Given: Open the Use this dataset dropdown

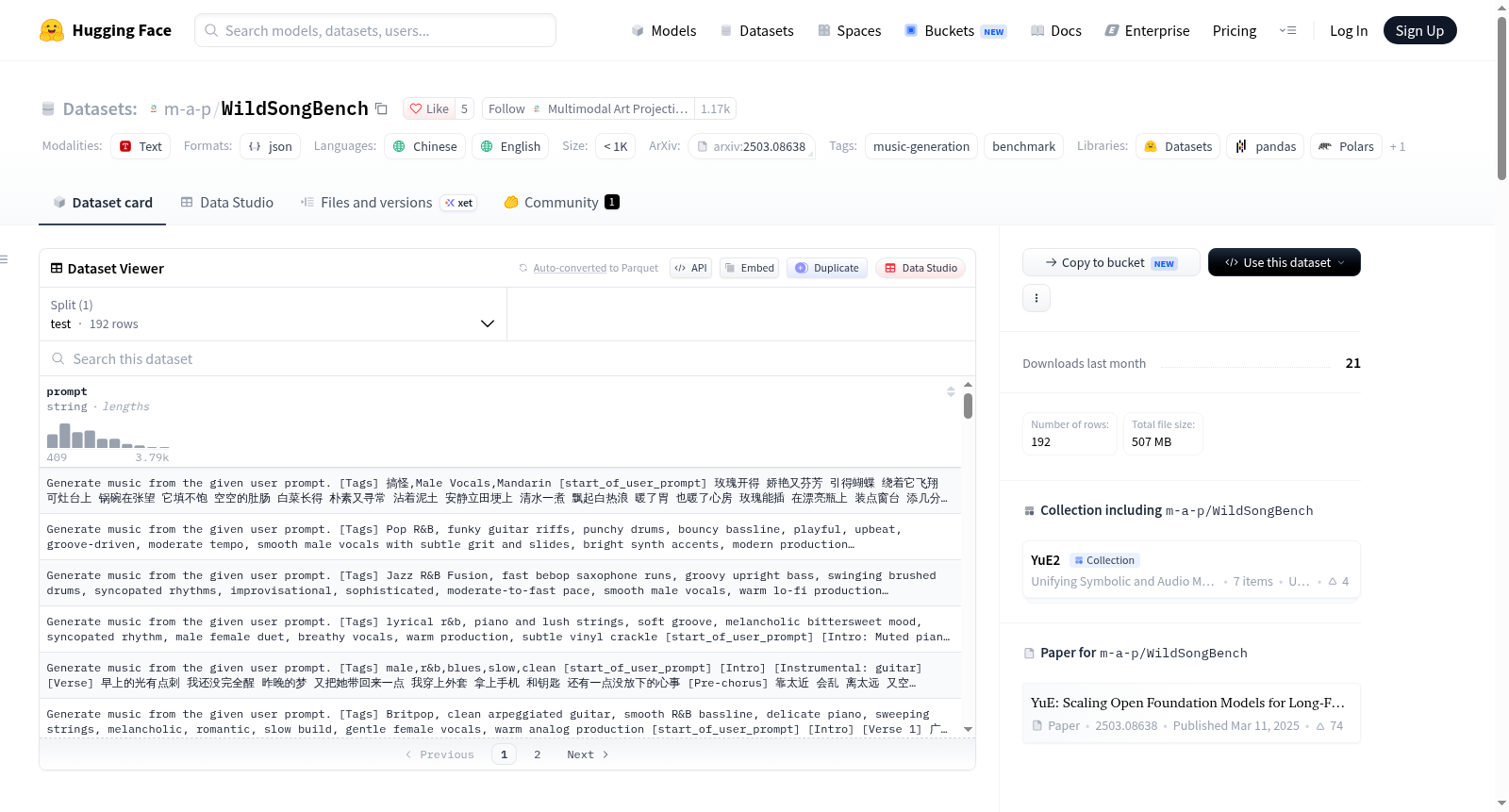Looking at the screenshot, I should (1285, 262).
